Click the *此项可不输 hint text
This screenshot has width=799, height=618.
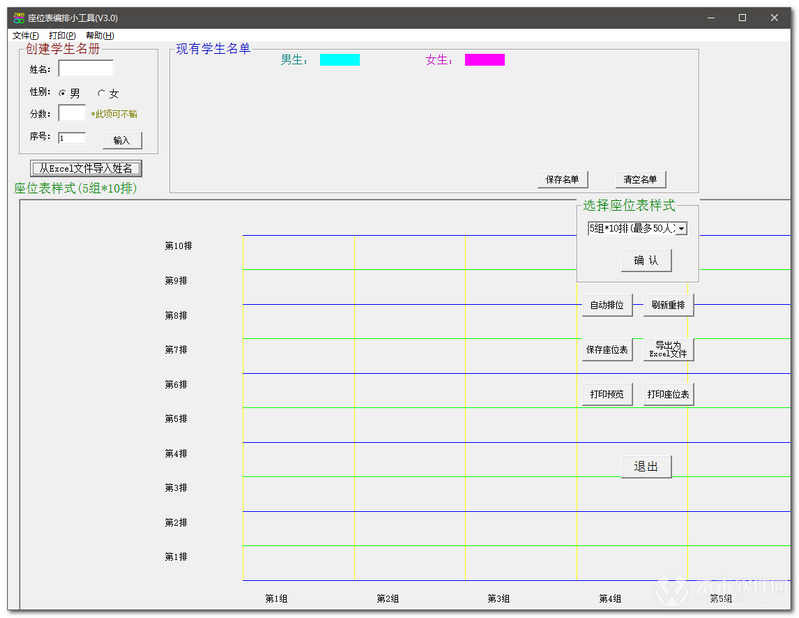(114, 114)
